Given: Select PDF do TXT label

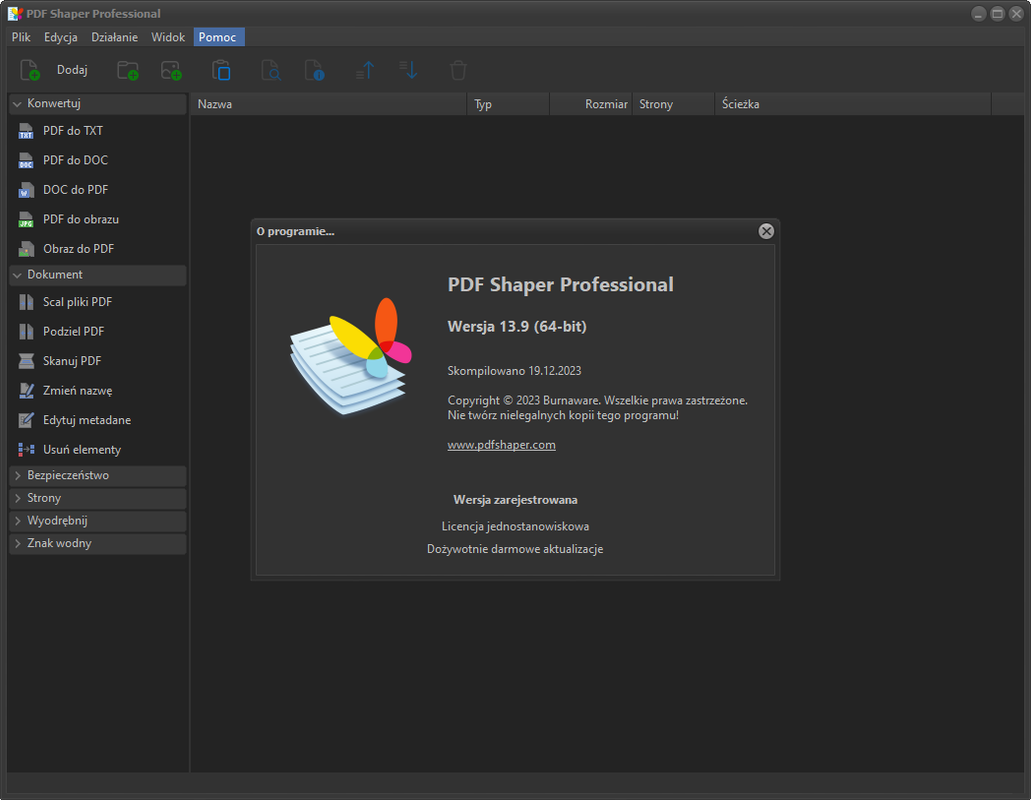Looking at the screenshot, I should (73, 131).
